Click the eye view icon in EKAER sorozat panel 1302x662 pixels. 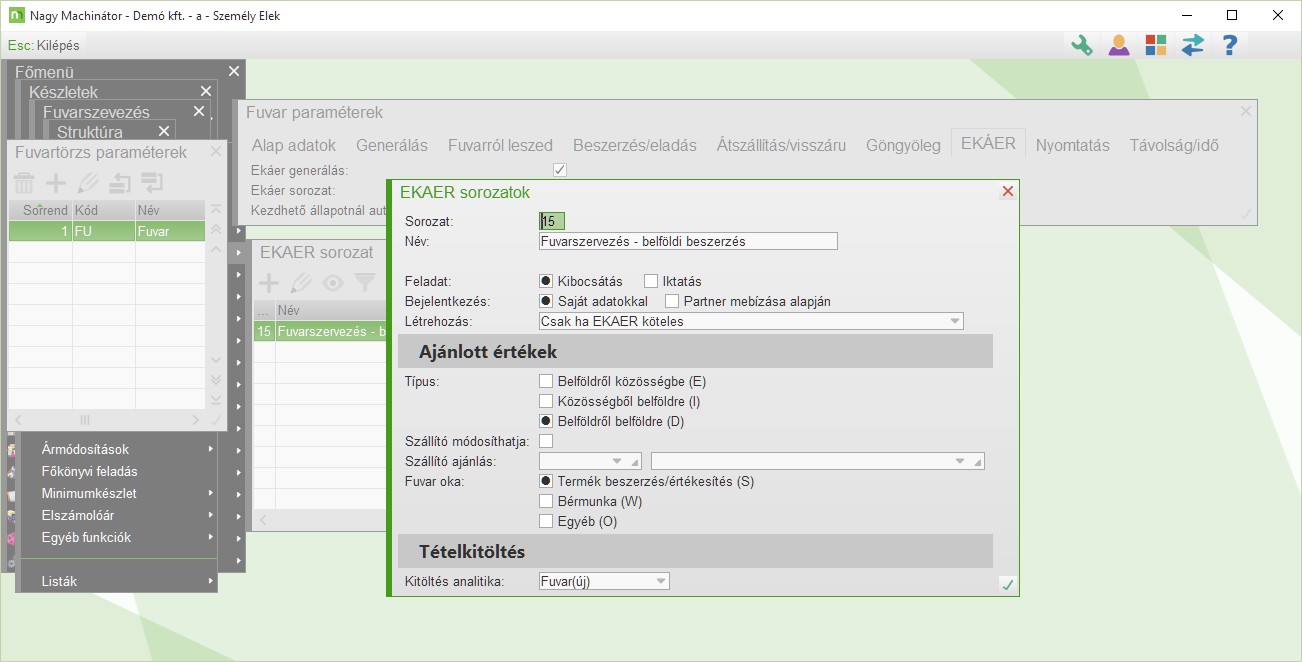click(x=333, y=283)
